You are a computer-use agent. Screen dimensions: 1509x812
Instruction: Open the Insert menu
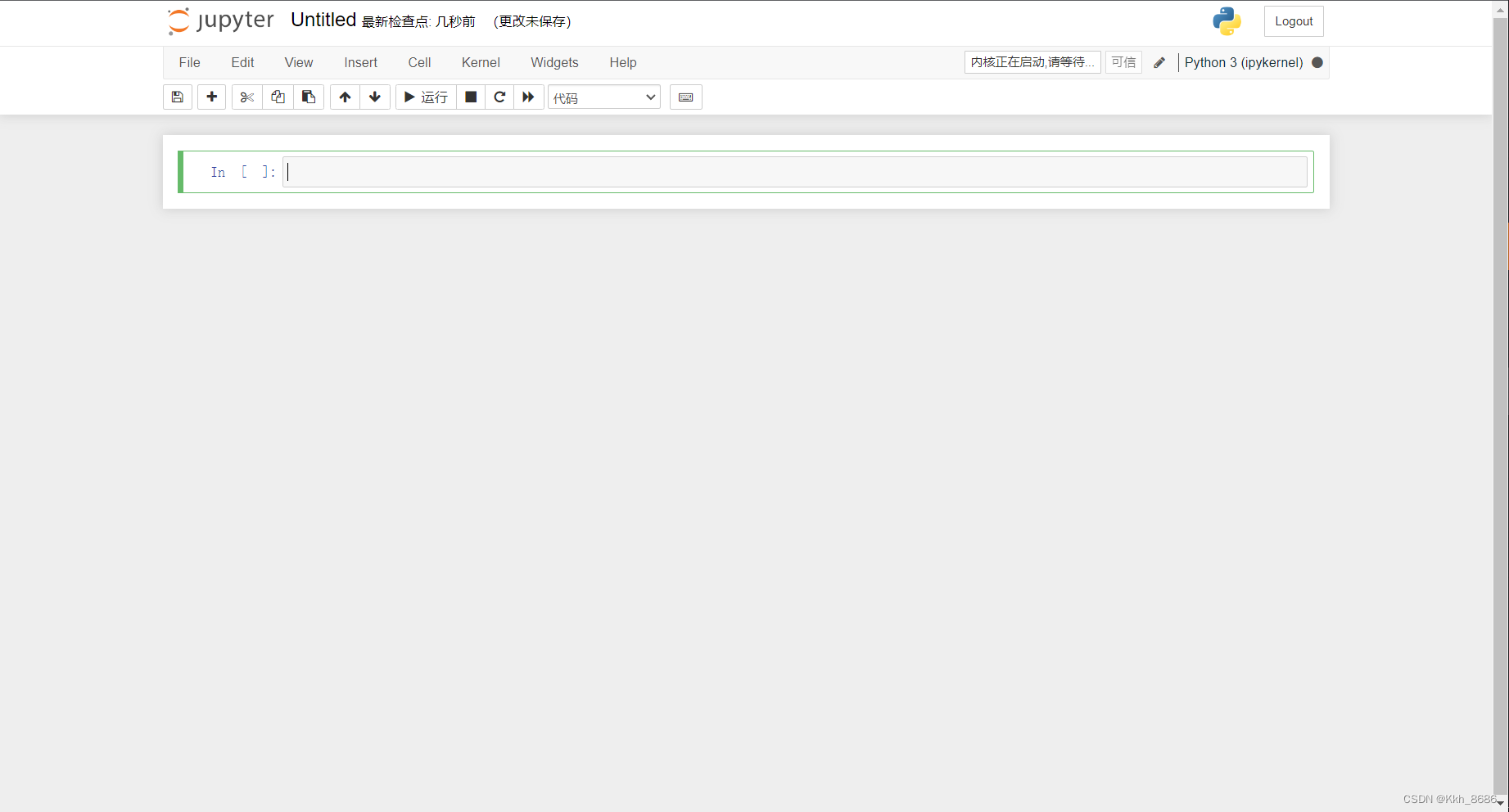[361, 63]
